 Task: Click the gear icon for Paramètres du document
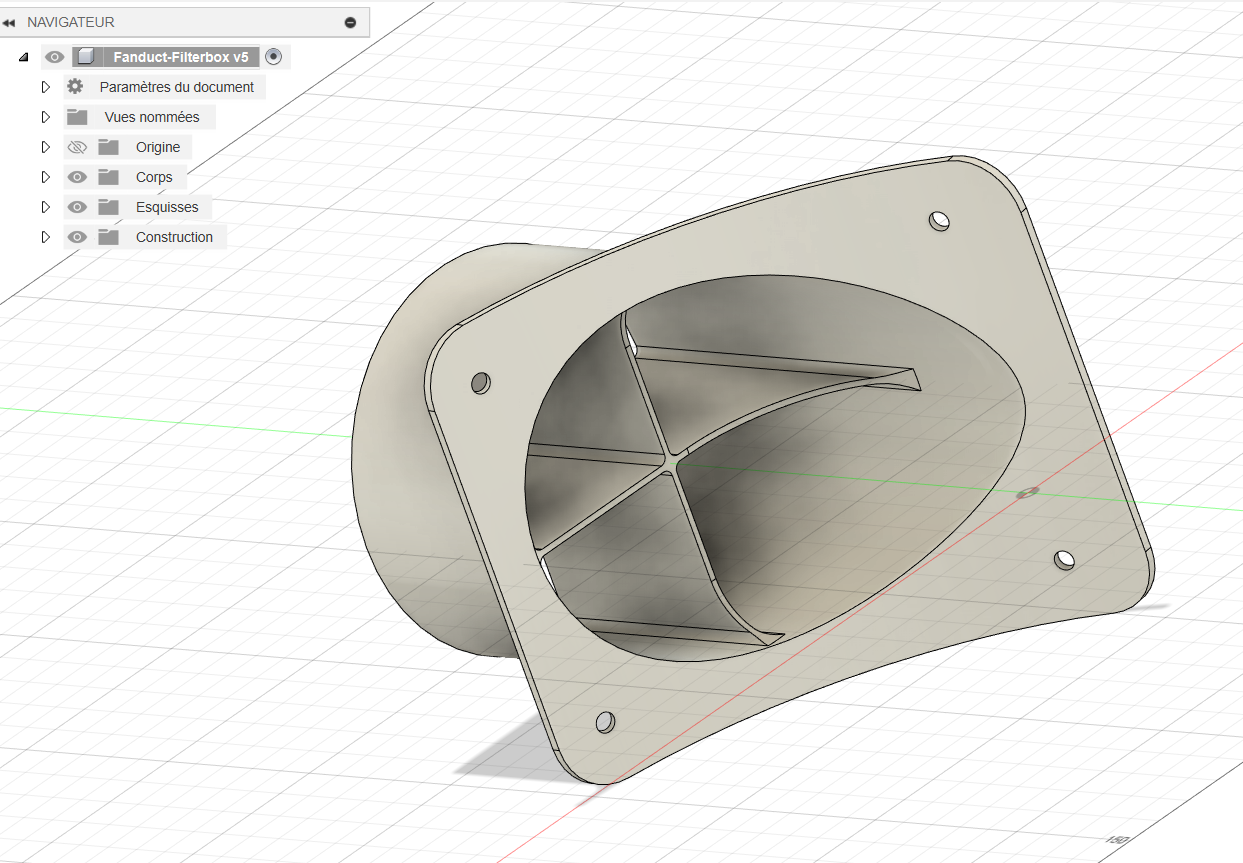pos(75,87)
